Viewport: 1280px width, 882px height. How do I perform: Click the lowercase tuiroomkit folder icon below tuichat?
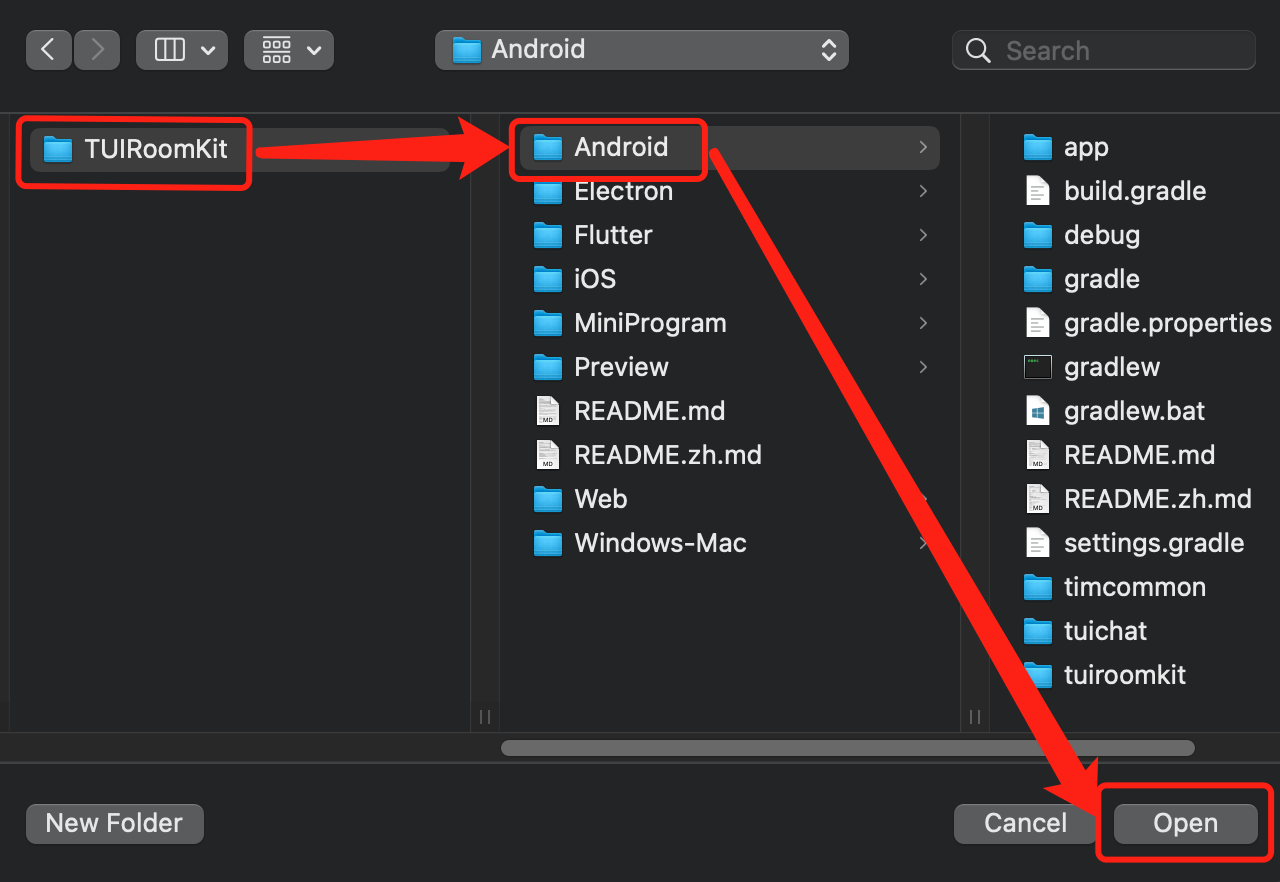pyautogui.click(x=1038, y=675)
